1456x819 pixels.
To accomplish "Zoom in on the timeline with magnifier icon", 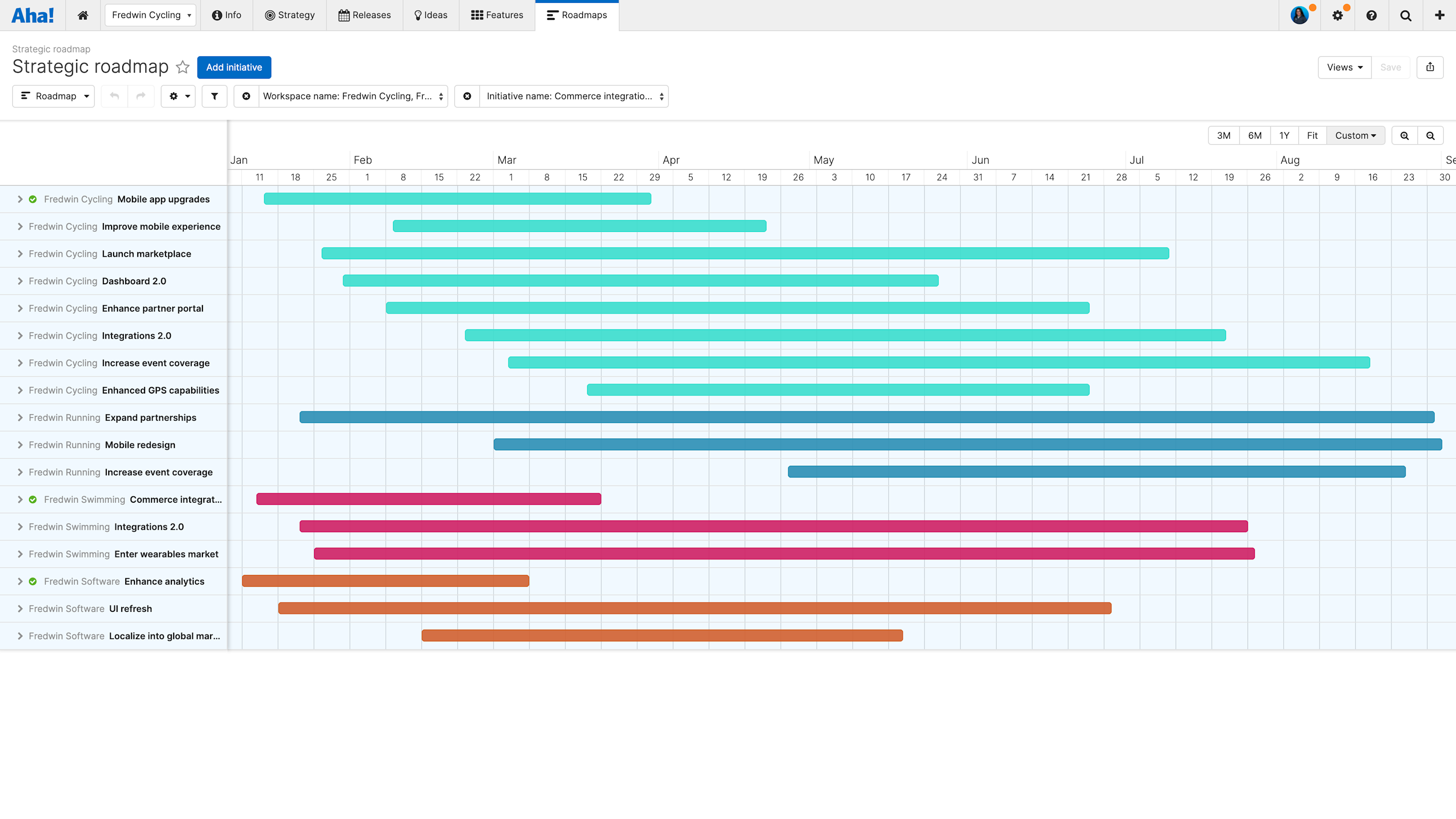I will tap(1405, 136).
